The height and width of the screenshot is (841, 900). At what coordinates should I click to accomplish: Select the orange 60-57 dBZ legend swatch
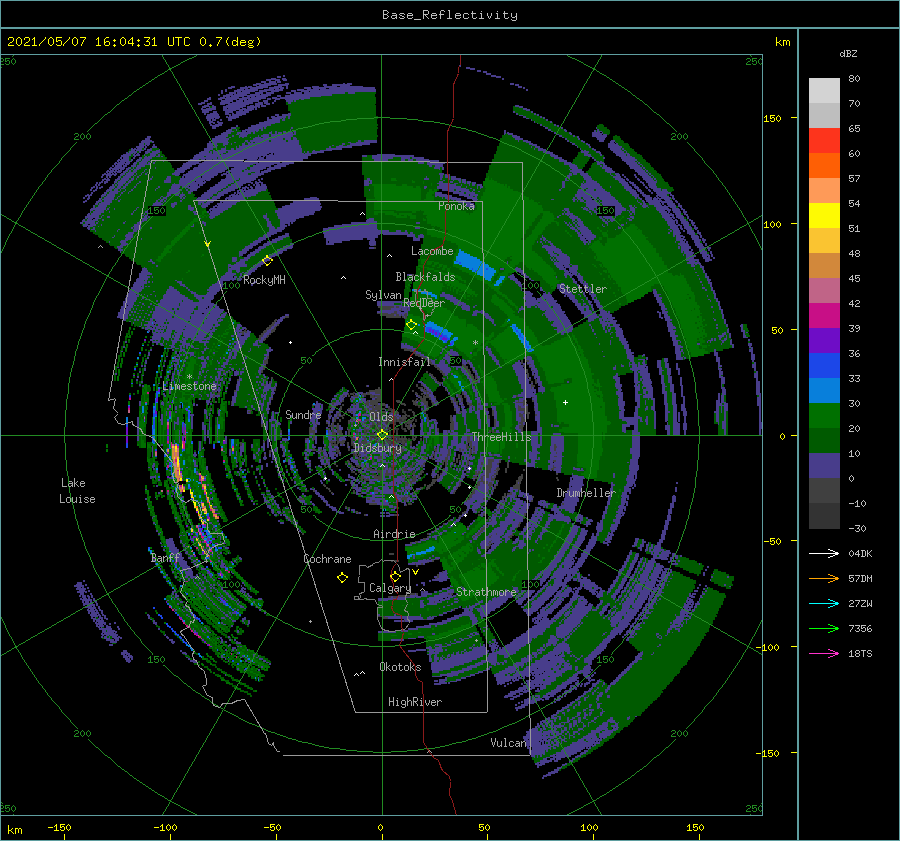(x=824, y=166)
